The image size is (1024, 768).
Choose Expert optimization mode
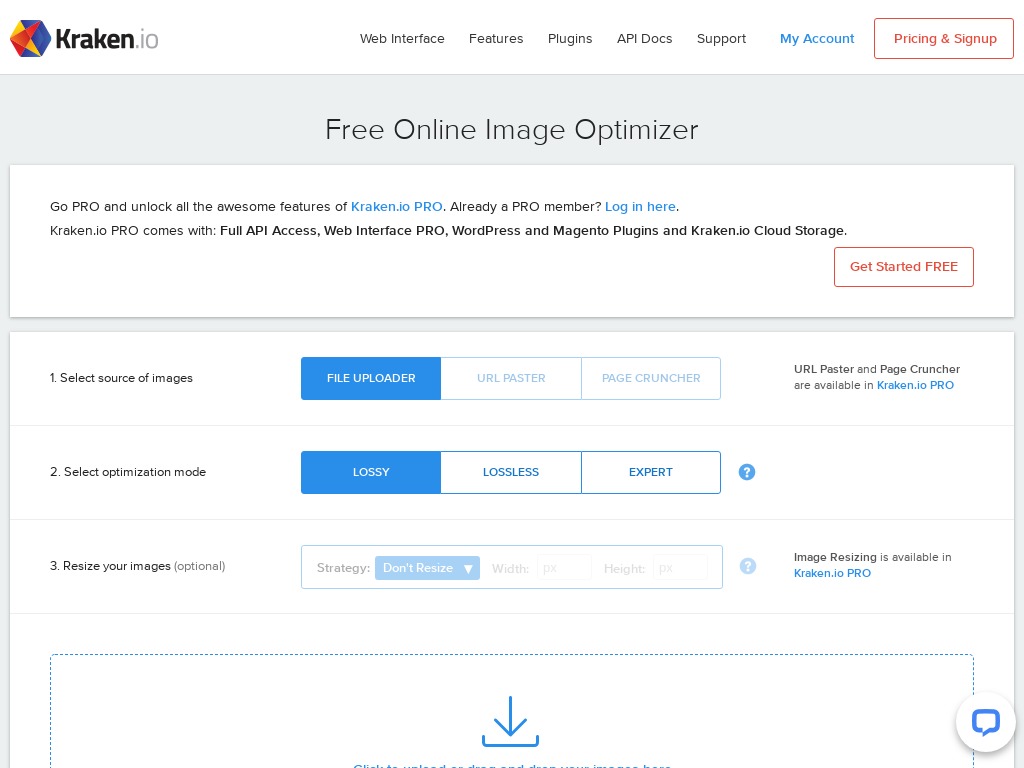coord(651,472)
